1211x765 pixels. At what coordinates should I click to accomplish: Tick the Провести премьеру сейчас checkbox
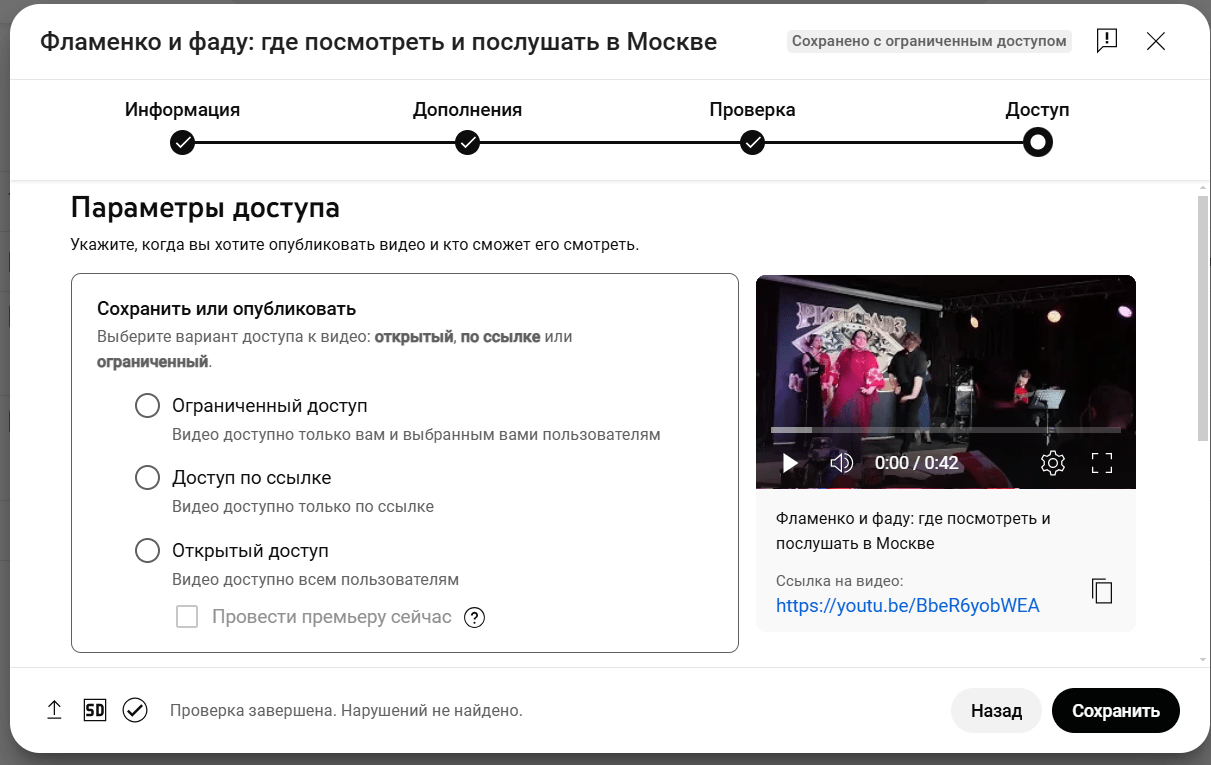click(x=187, y=617)
